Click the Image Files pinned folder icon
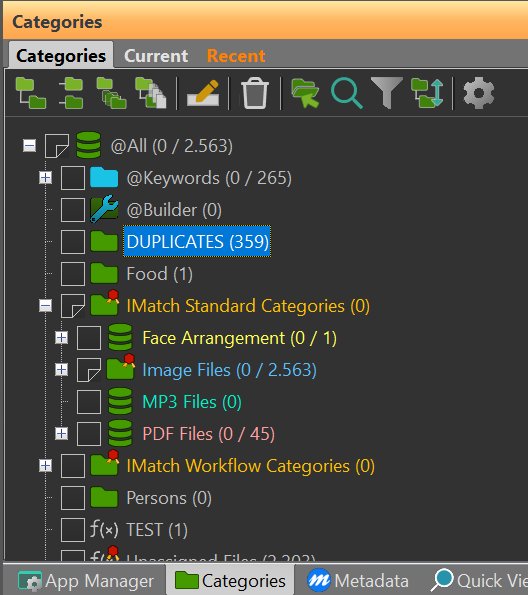 (x=121, y=367)
